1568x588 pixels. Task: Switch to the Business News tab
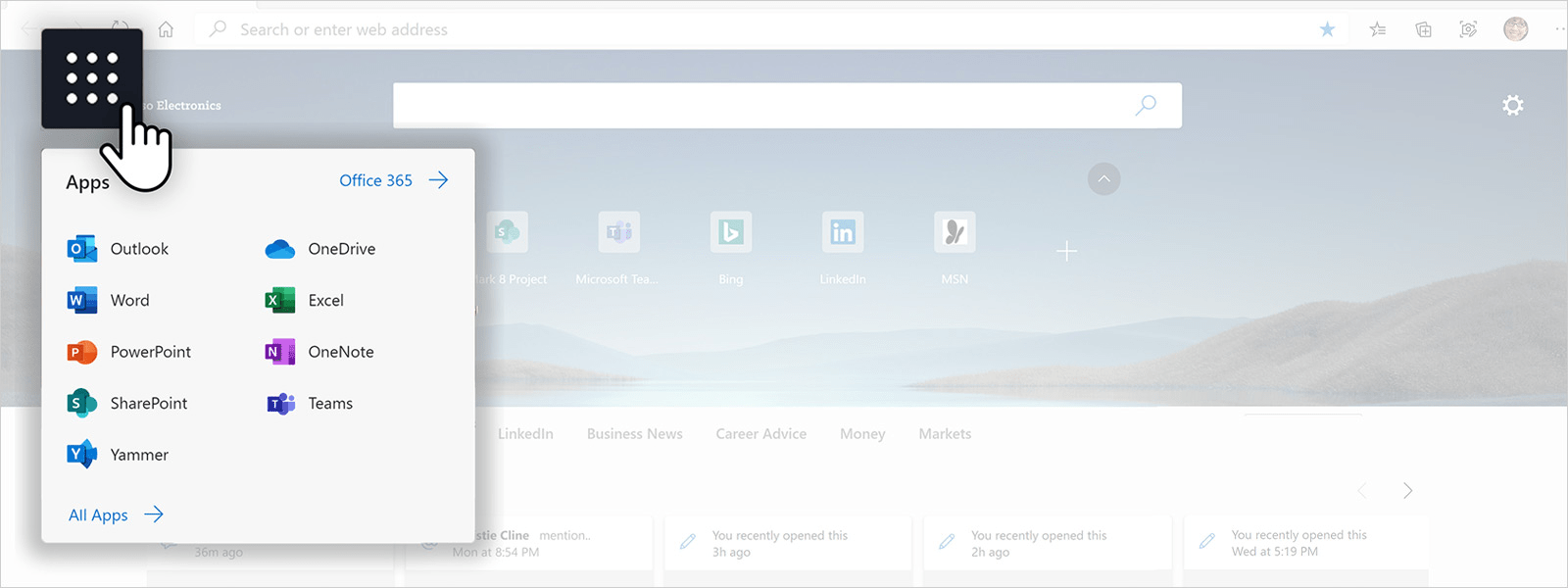(x=635, y=434)
